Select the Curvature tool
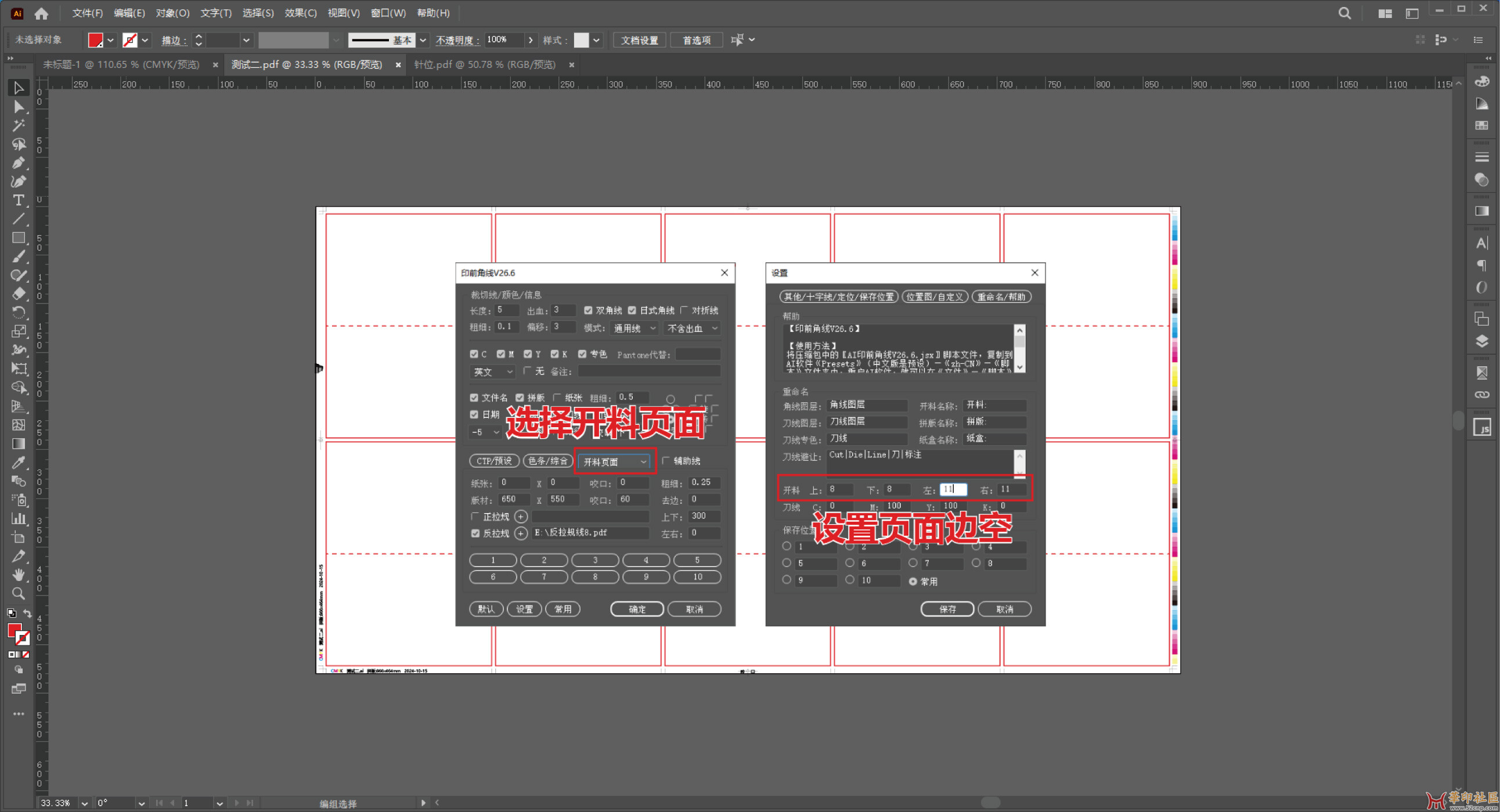1500x812 pixels. click(18, 182)
